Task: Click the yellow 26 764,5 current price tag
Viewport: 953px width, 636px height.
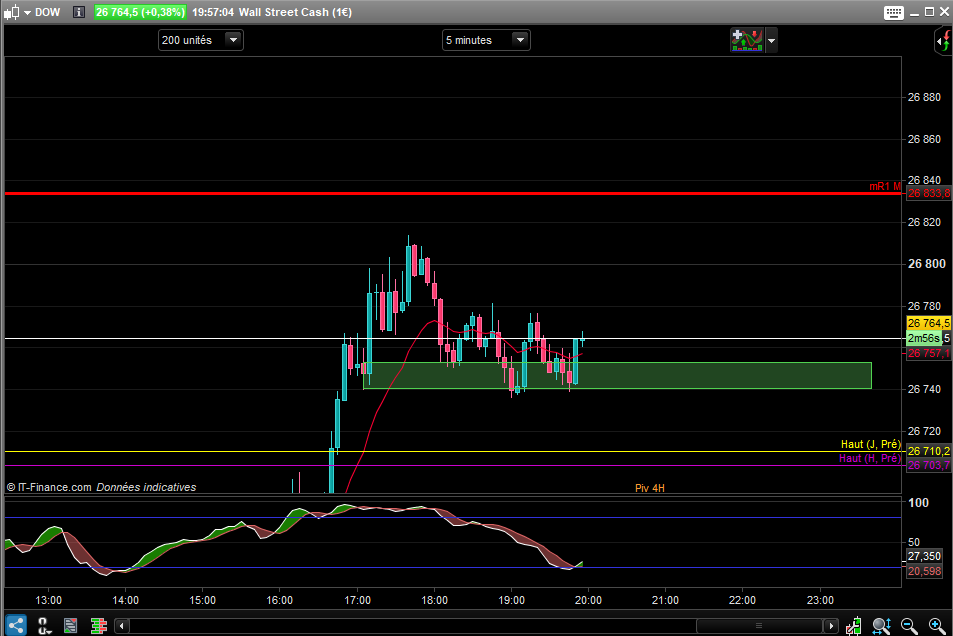Action: coord(929,323)
